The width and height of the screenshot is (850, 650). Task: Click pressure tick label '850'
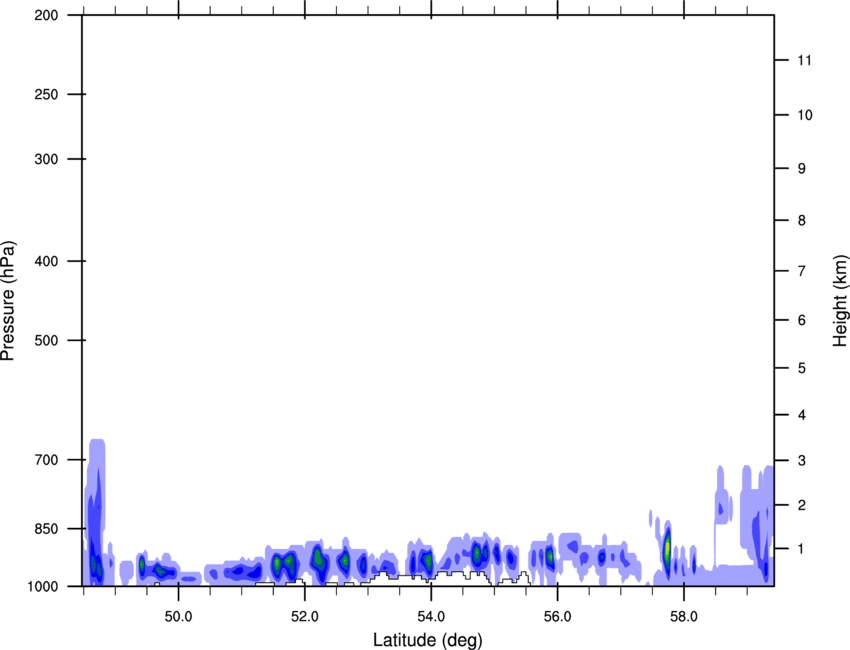46,528
